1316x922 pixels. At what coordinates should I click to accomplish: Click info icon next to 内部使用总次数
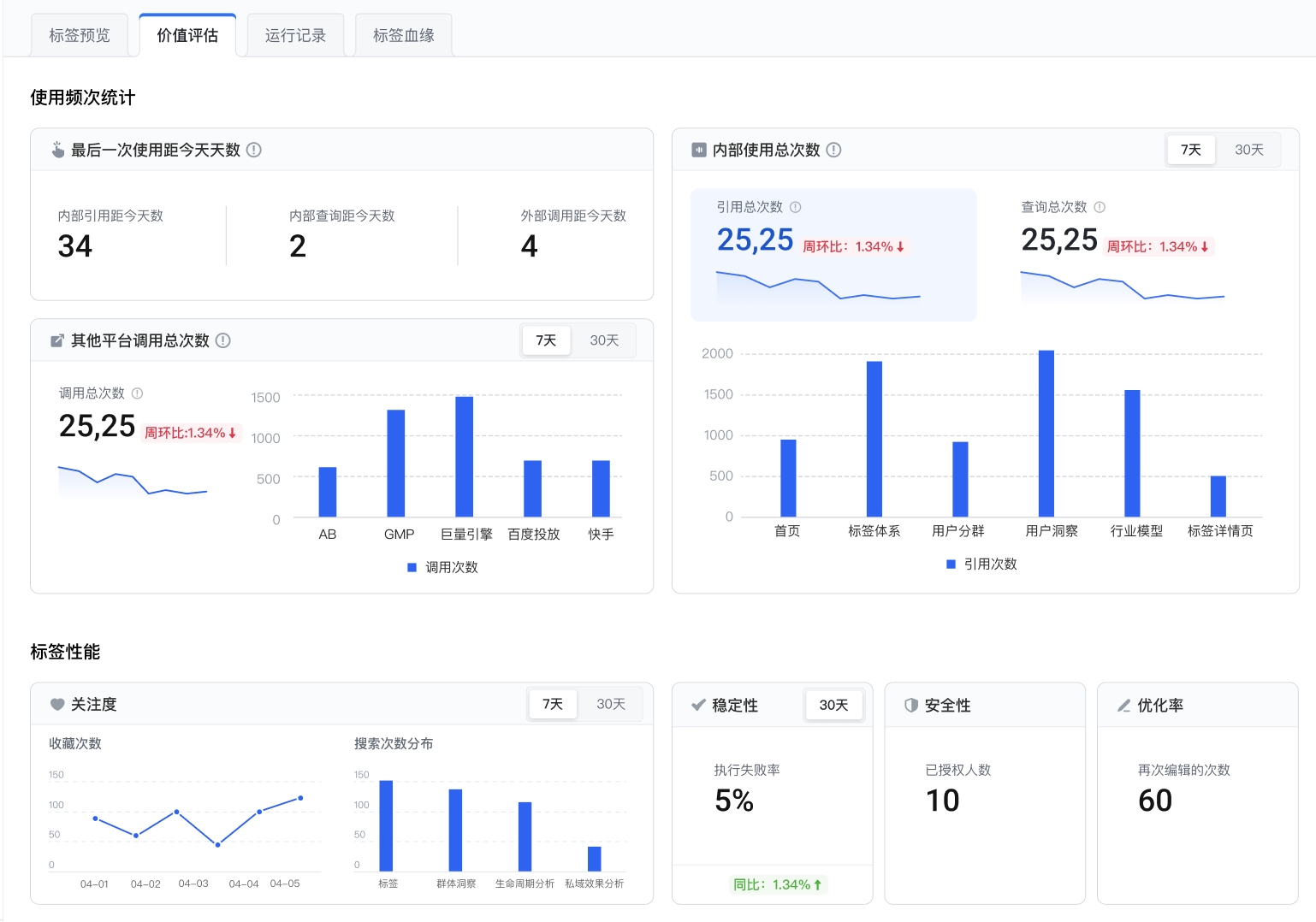click(x=833, y=150)
